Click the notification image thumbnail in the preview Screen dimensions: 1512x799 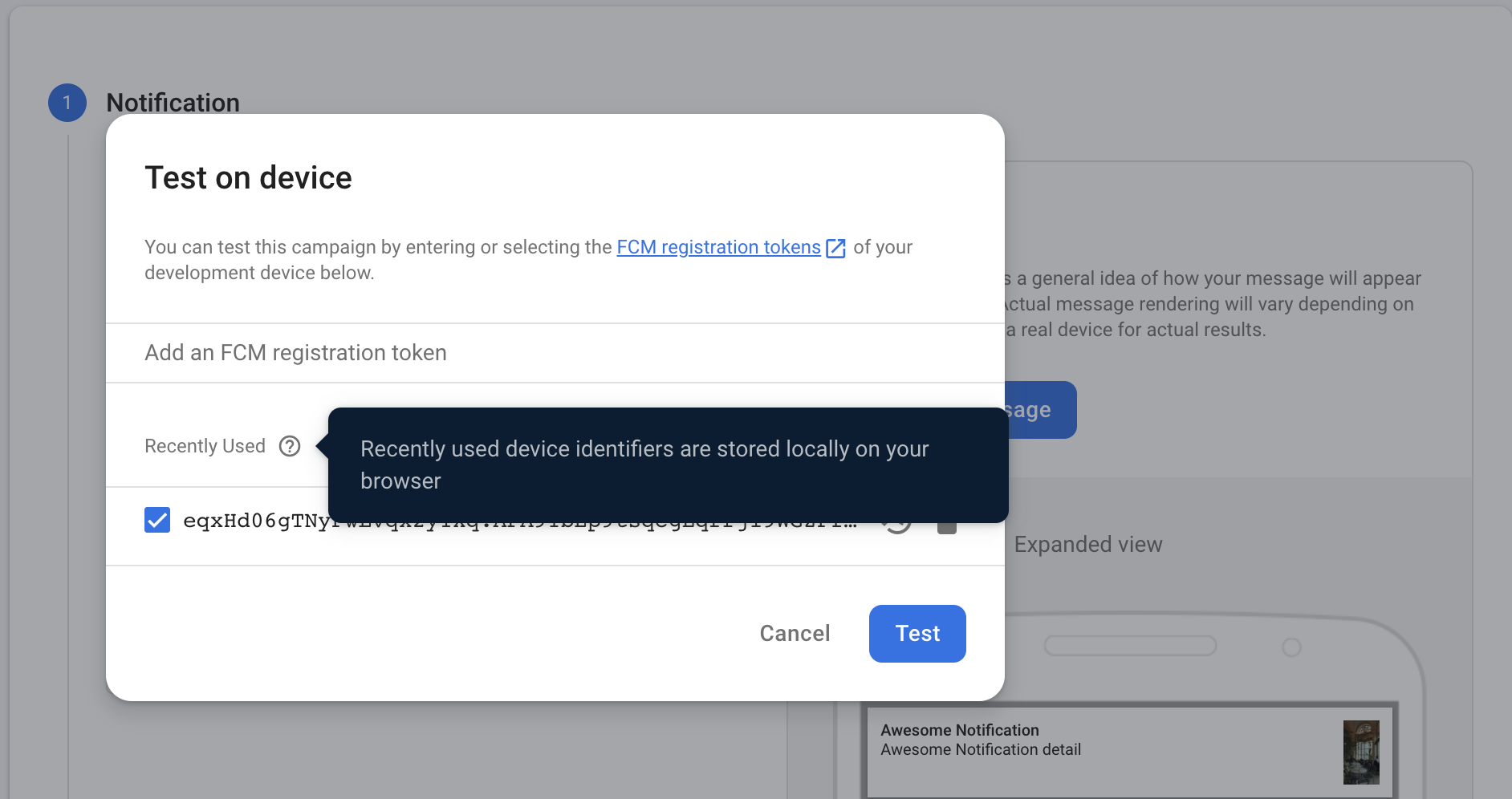1360,752
